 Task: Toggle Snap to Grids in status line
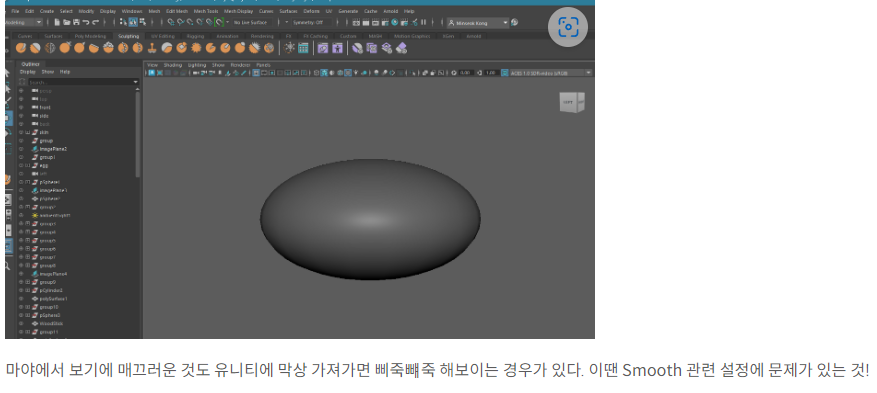[171, 22]
